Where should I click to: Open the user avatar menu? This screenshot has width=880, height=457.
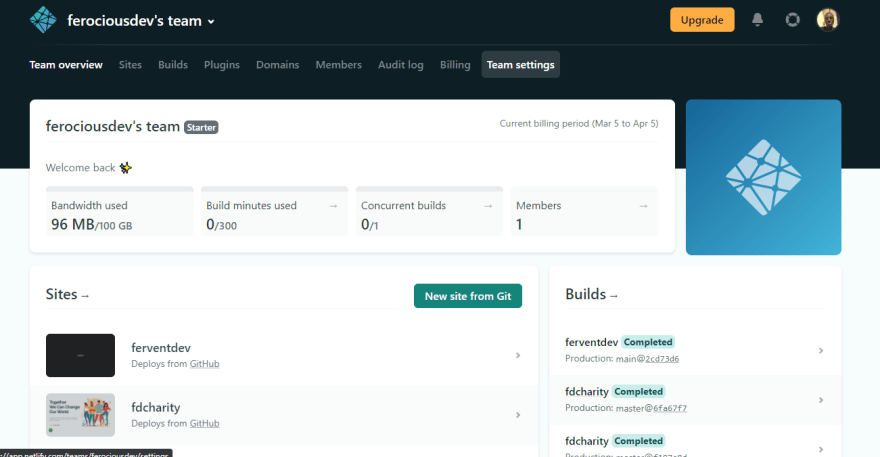pyautogui.click(x=828, y=20)
